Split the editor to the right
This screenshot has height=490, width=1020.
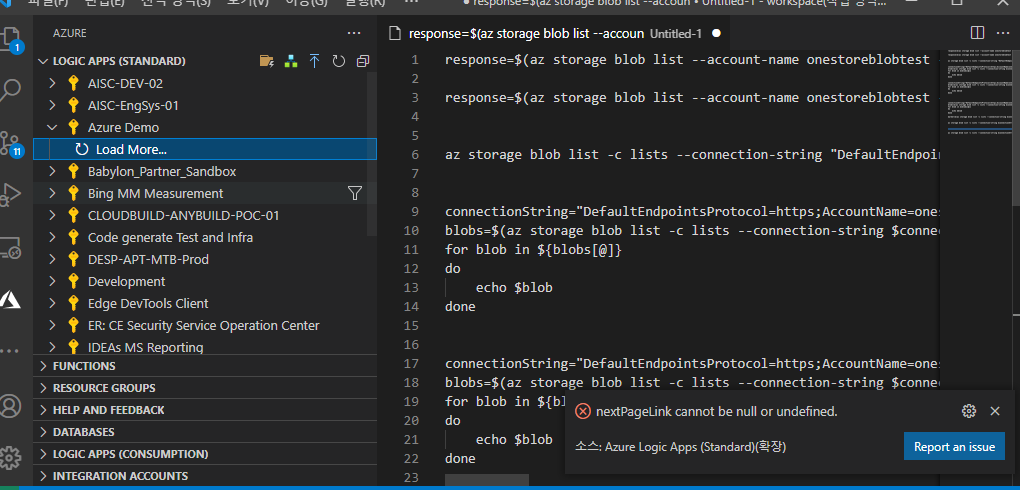tap(977, 33)
